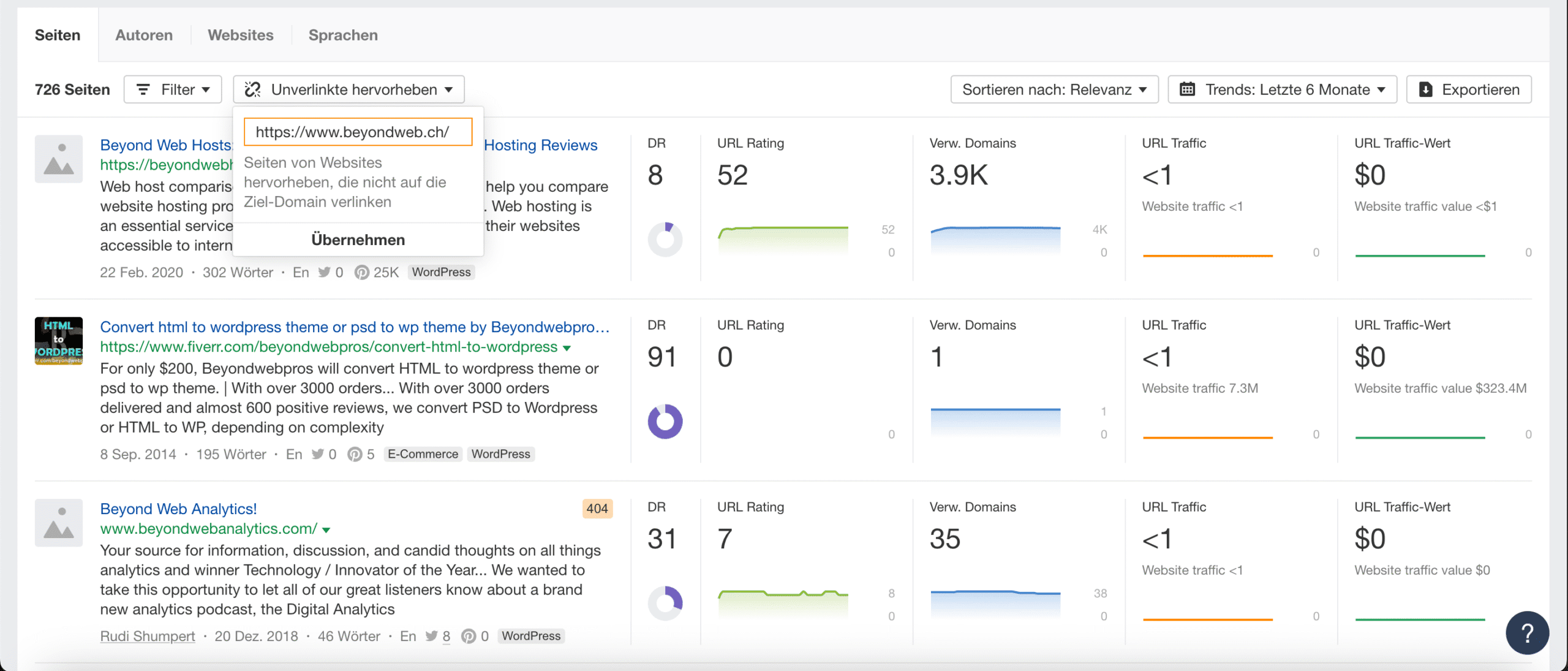Screen dimensions: 1568x671
Task: Click the Exportieren button
Action: tap(1469, 89)
